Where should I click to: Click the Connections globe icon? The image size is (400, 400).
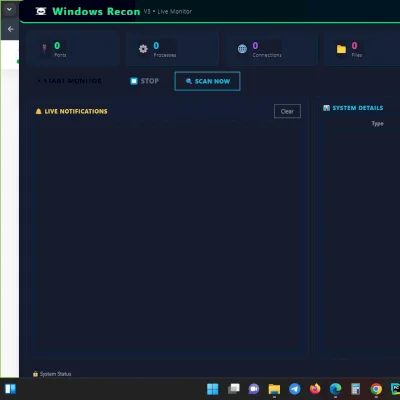[x=242, y=49]
